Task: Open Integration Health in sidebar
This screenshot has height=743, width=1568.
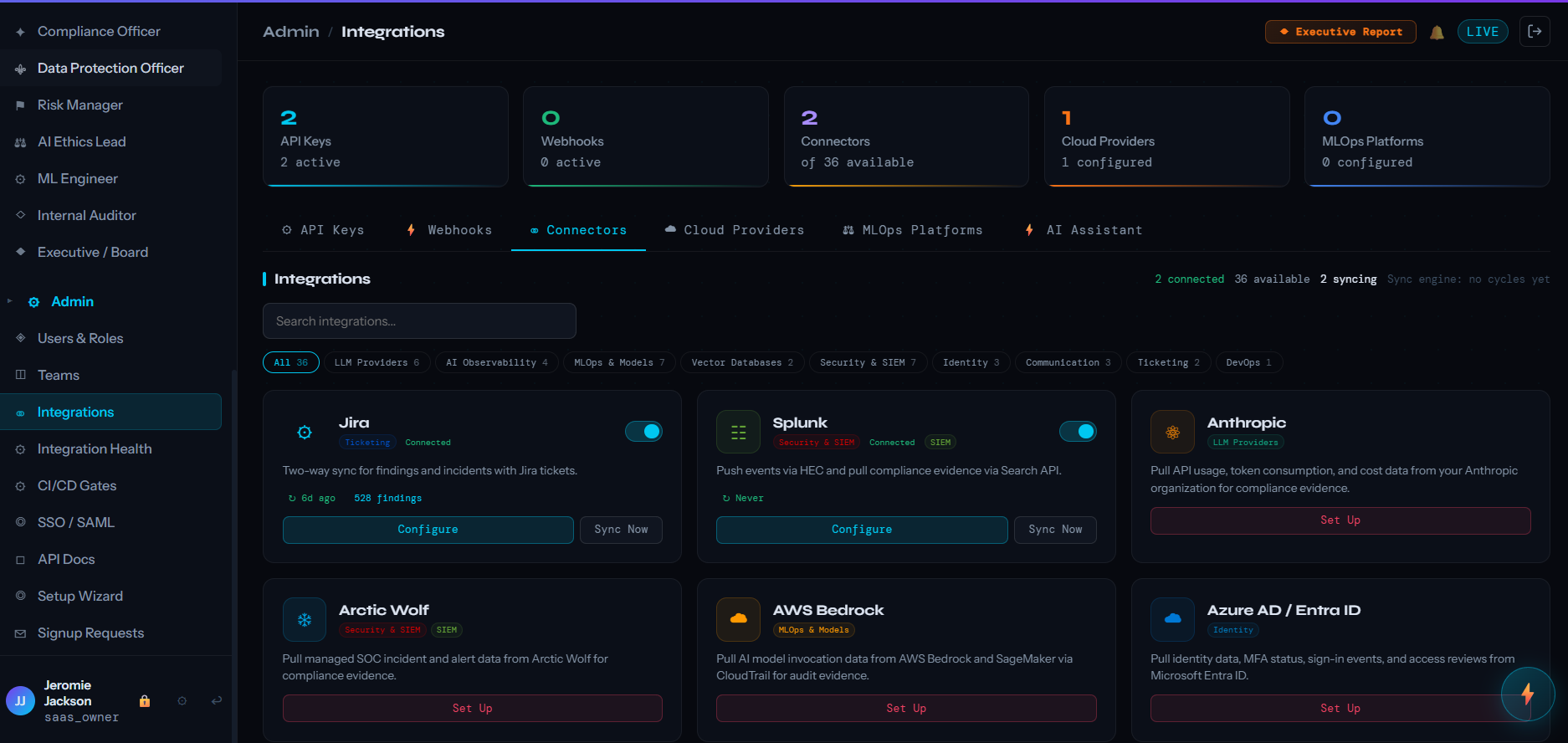Action: pyautogui.click(x=110, y=449)
